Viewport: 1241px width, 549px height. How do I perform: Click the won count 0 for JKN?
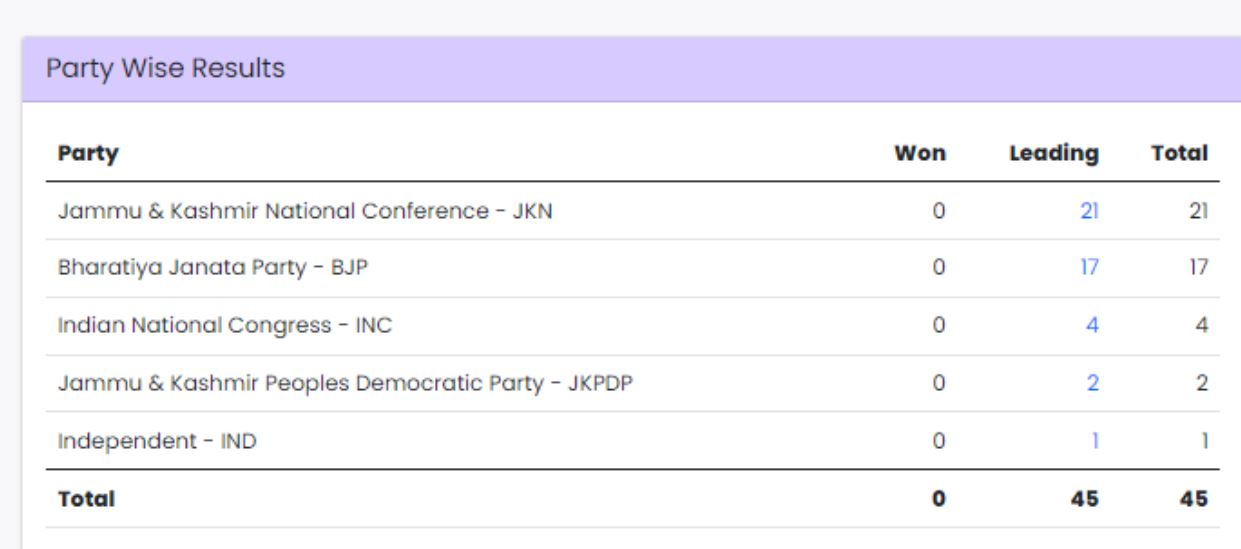pyautogui.click(x=939, y=211)
